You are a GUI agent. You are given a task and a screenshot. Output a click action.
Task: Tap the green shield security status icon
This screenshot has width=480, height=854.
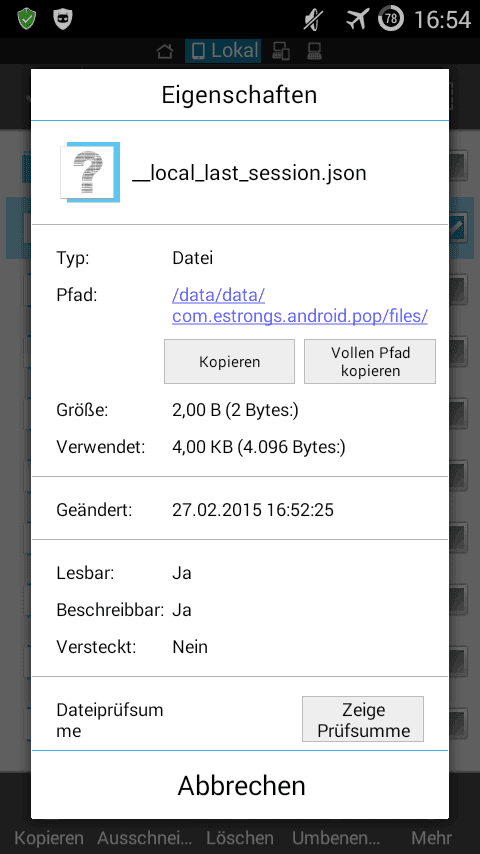click(26, 19)
